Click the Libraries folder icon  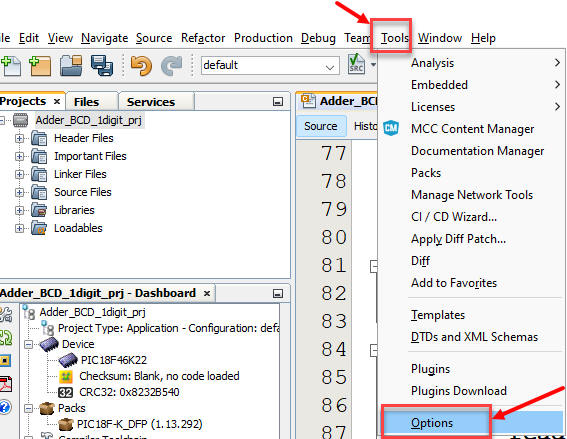coord(39,210)
